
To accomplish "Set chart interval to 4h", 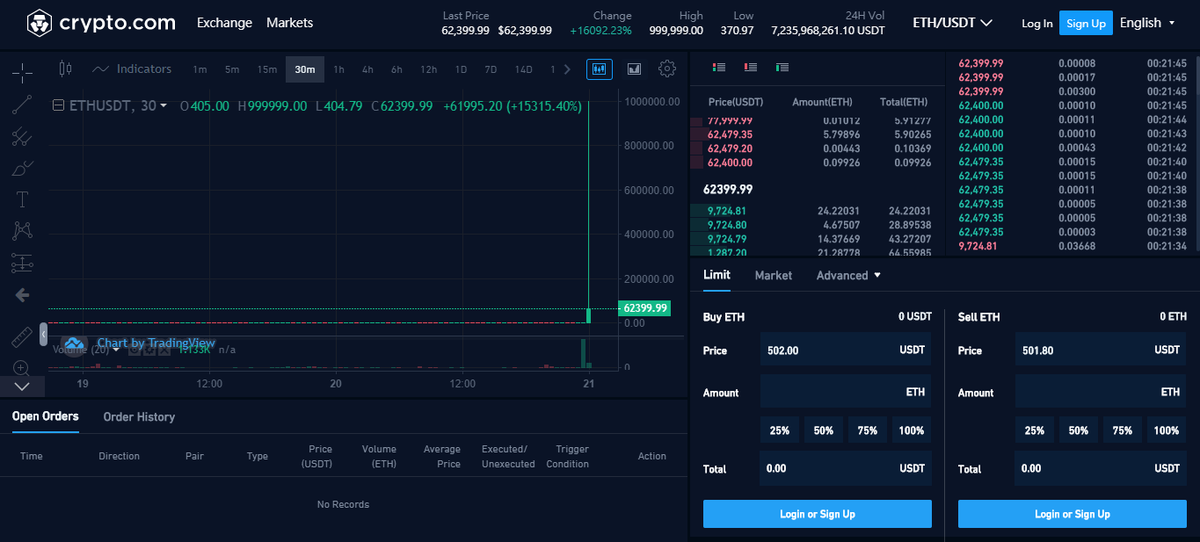I will pyautogui.click(x=368, y=69).
